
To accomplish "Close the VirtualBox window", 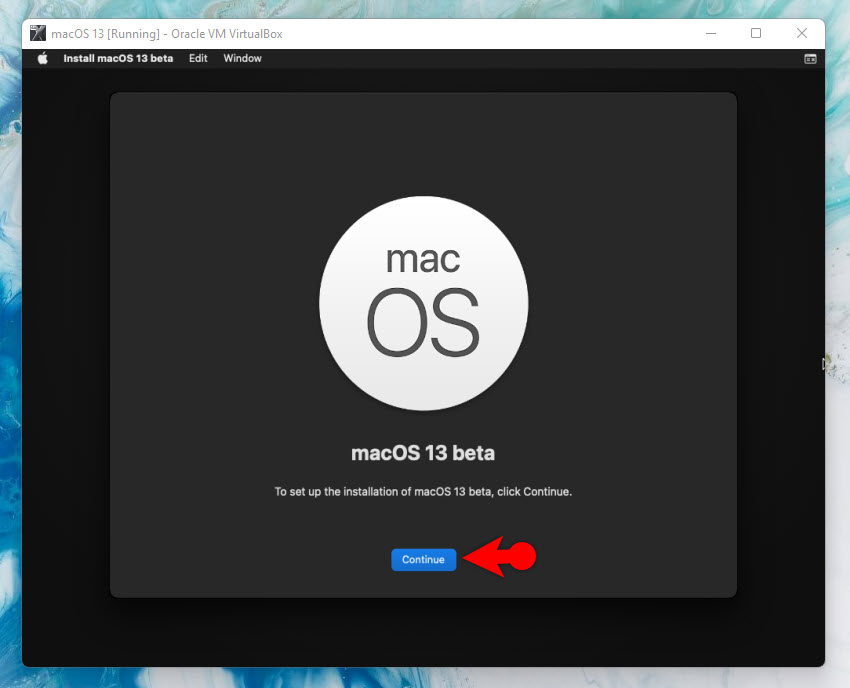I will pyautogui.click(x=802, y=33).
